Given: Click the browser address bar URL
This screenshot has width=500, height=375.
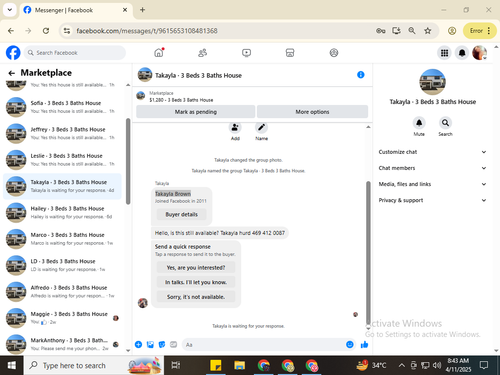Looking at the screenshot, I should click(147, 31).
